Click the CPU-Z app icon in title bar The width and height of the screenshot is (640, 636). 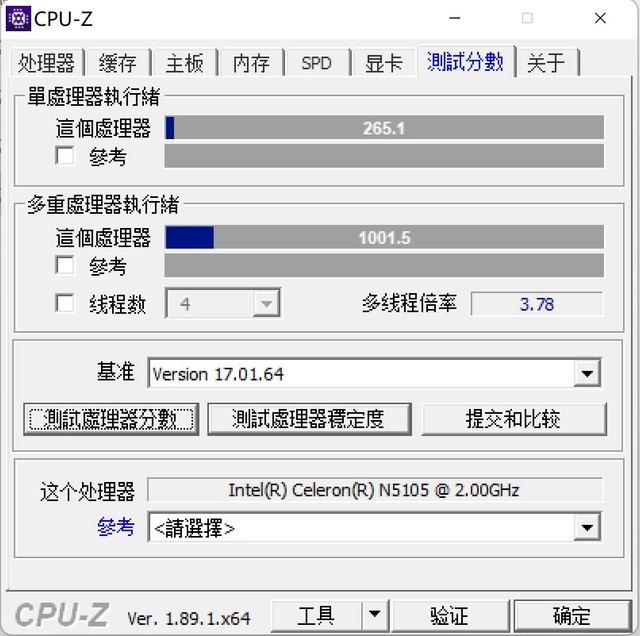(x=18, y=19)
